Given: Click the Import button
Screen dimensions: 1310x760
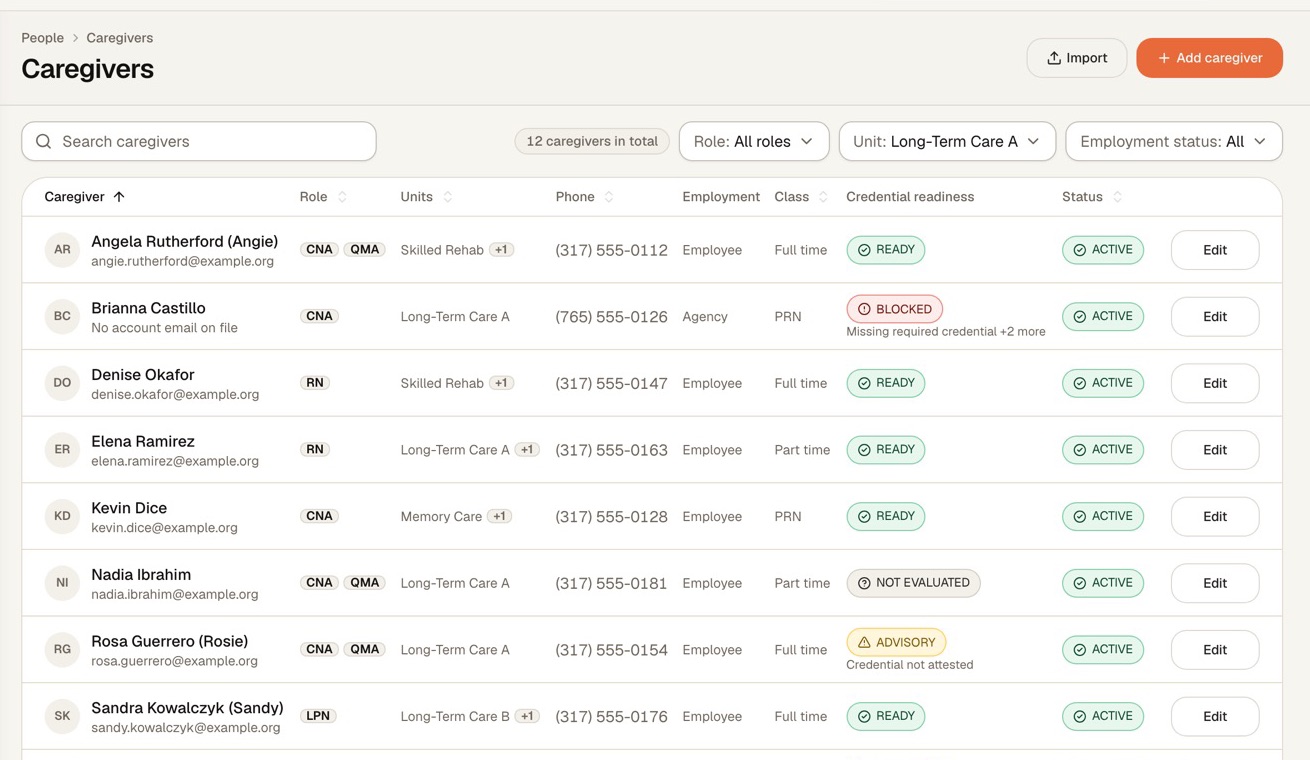Looking at the screenshot, I should 1077,58.
